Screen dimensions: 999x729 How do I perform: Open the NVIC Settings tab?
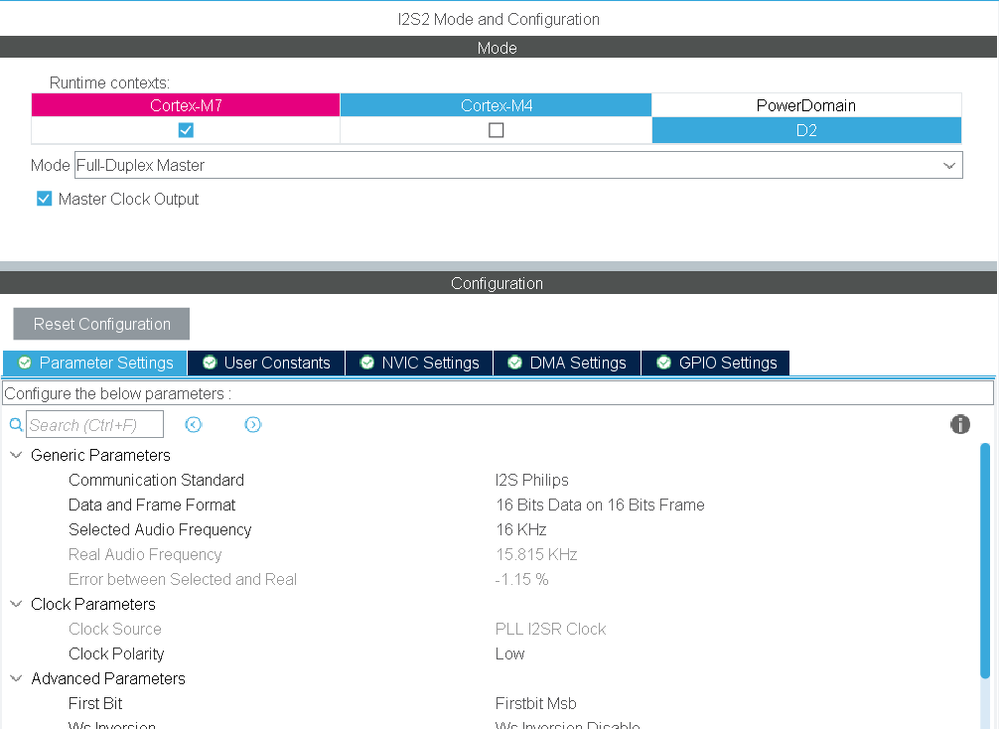tap(419, 363)
